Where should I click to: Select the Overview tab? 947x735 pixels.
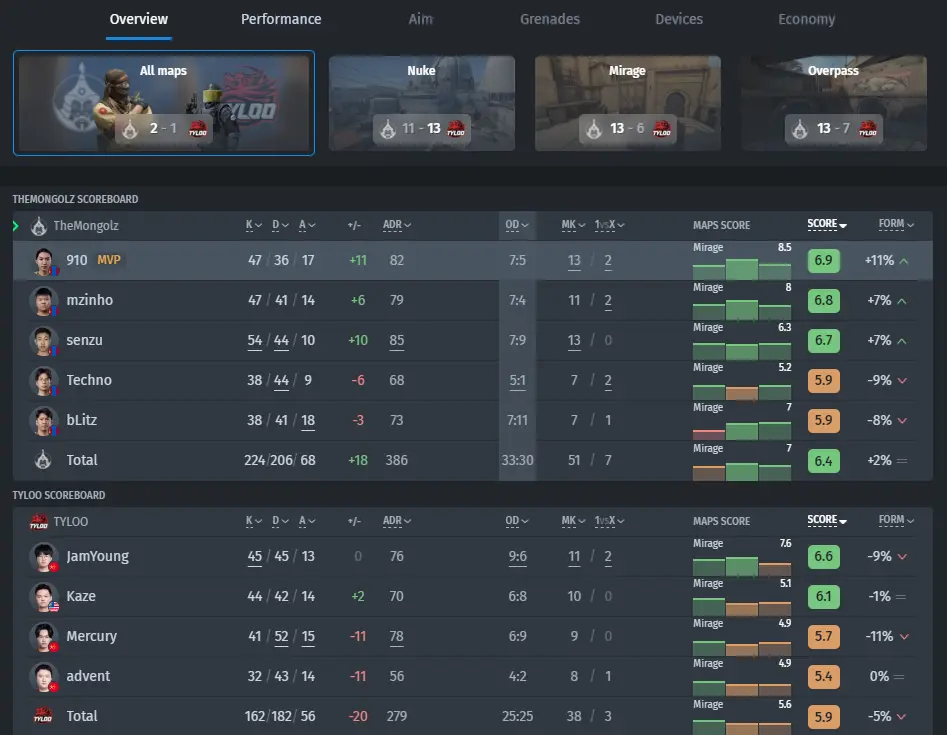coord(138,19)
